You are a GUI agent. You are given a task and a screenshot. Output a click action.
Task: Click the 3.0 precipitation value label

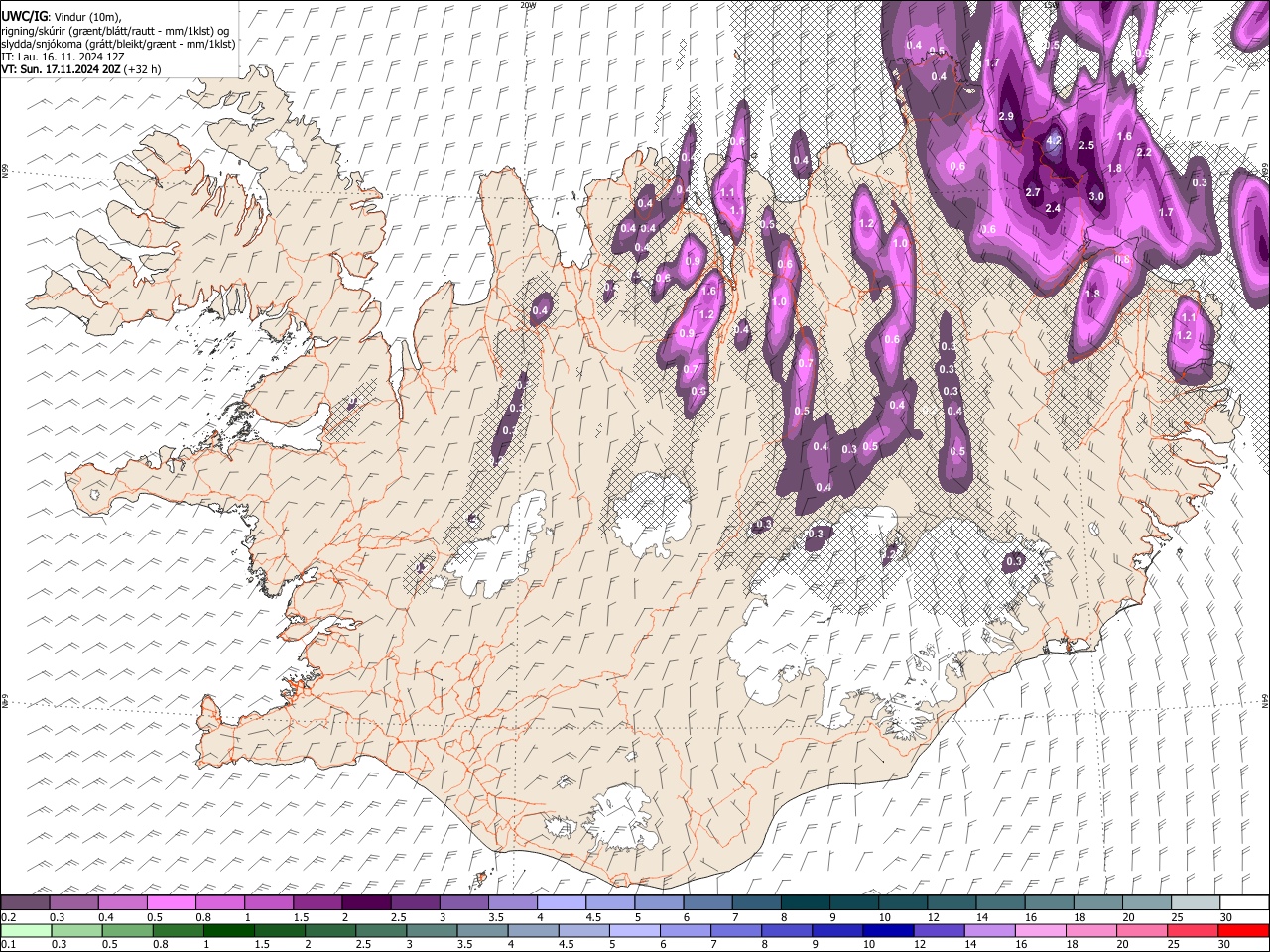click(1096, 196)
